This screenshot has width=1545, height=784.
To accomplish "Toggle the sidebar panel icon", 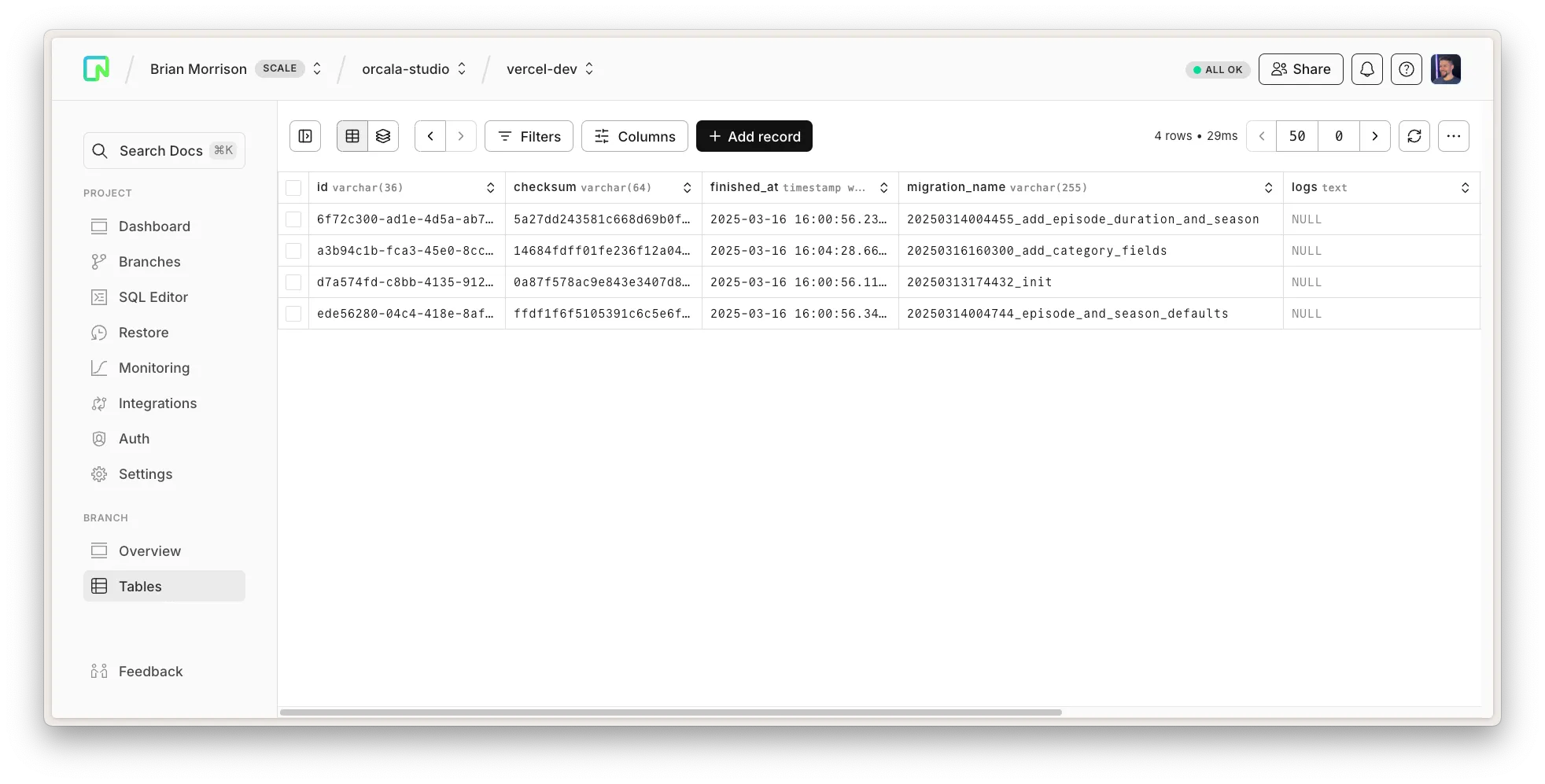I will [305, 136].
